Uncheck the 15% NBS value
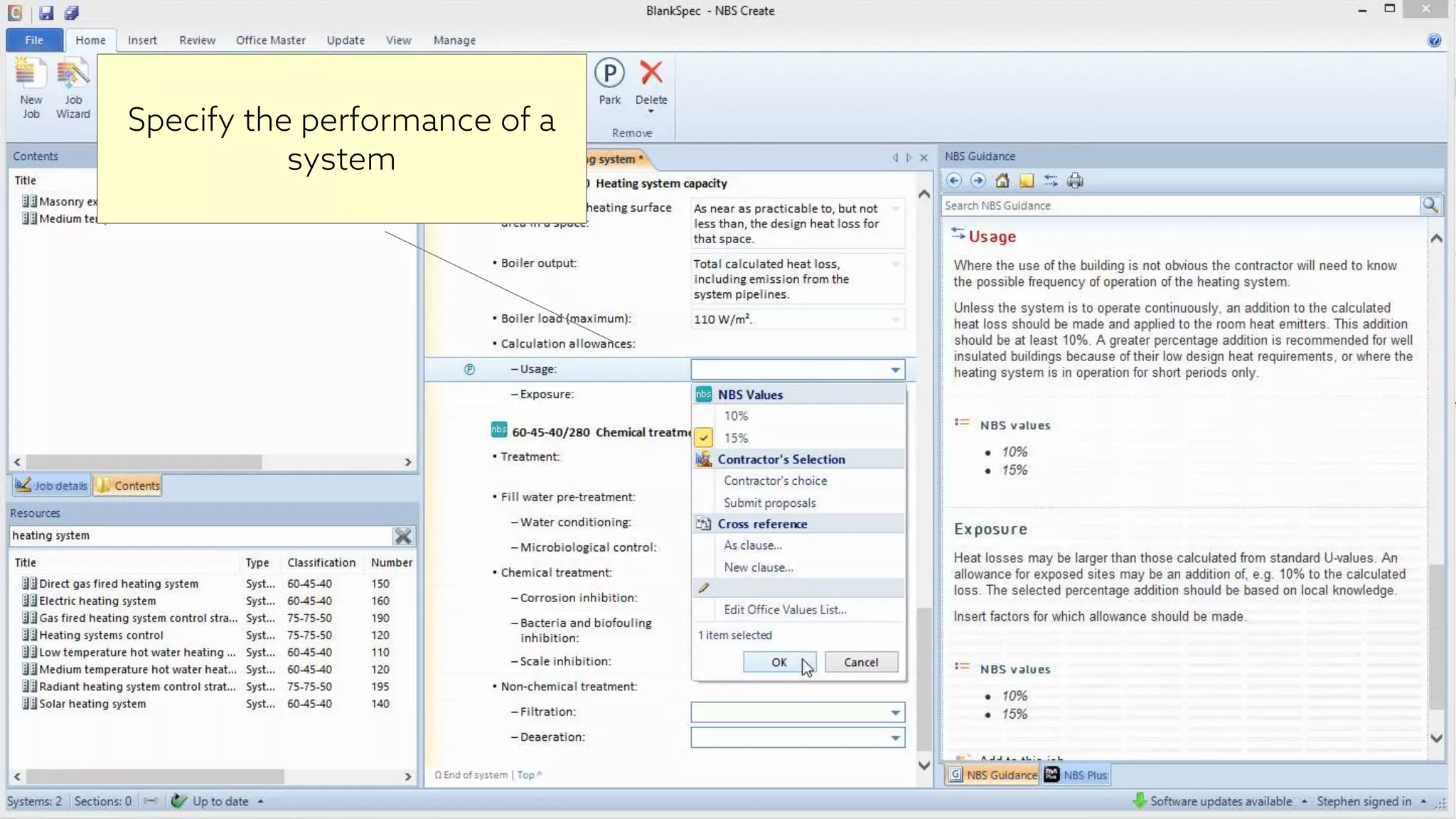1456x819 pixels. (x=703, y=438)
